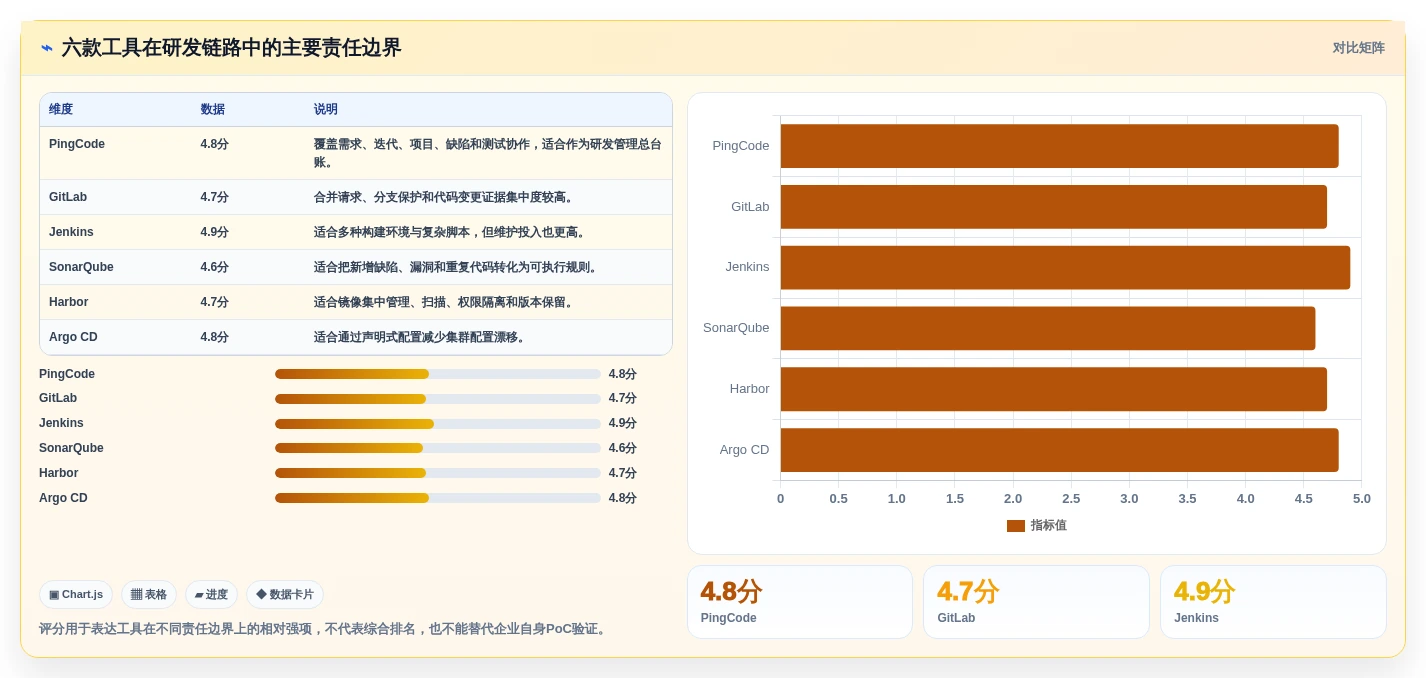Click the SonarQube progress bar
The image size is (1426, 678).
tap(438, 448)
